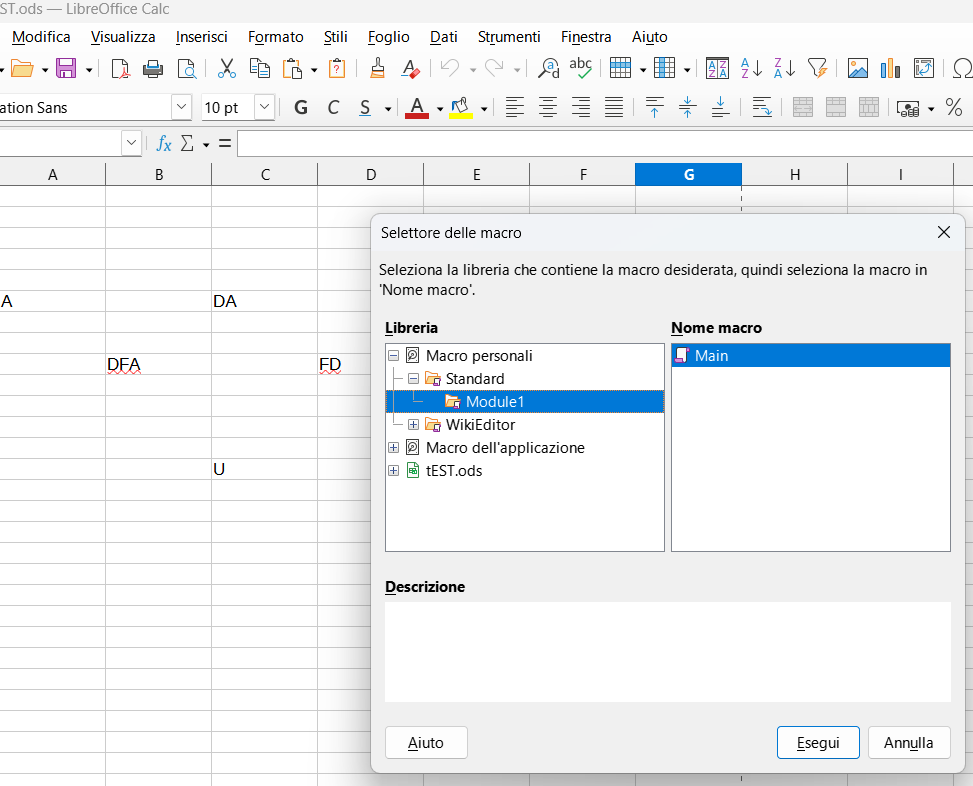The width and height of the screenshot is (973, 786).
Task: Click the Insert chart icon
Action: pyautogui.click(x=890, y=68)
